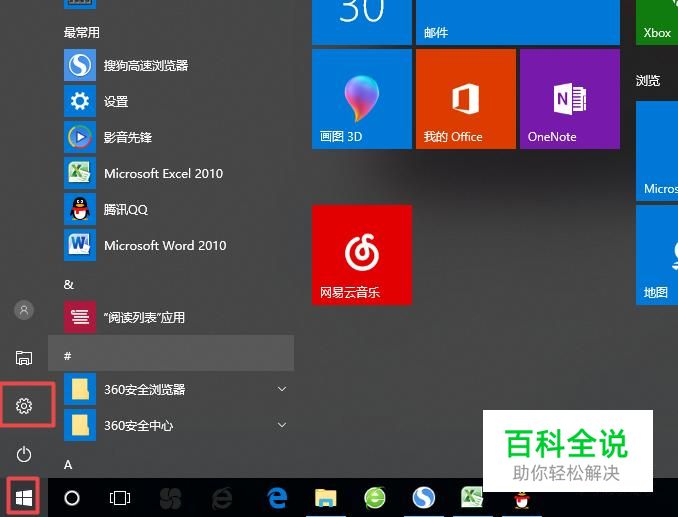The height and width of the screenshot is (517, 678).
Task: Launch 腾讯QQ from app list
Action: pyautogui.click(x=171, y=209)
